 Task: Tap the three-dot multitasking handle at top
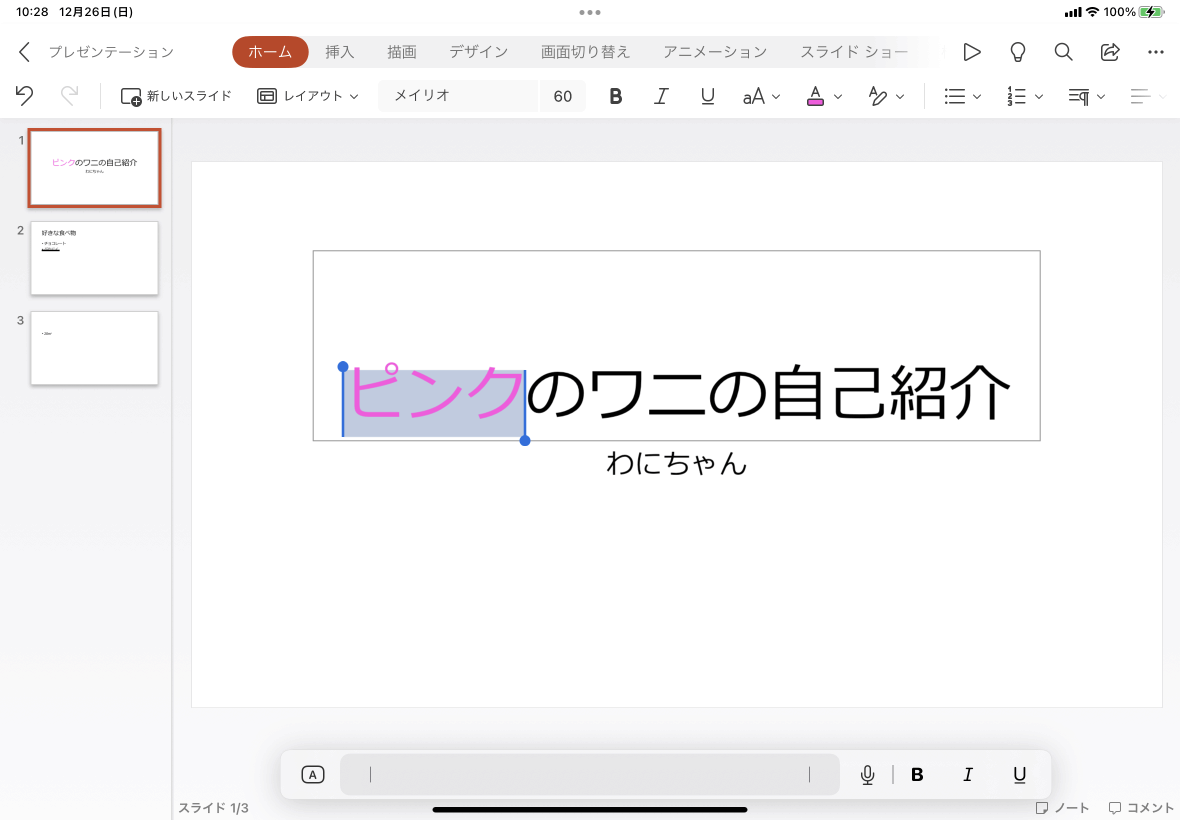[x=590, y=12]
